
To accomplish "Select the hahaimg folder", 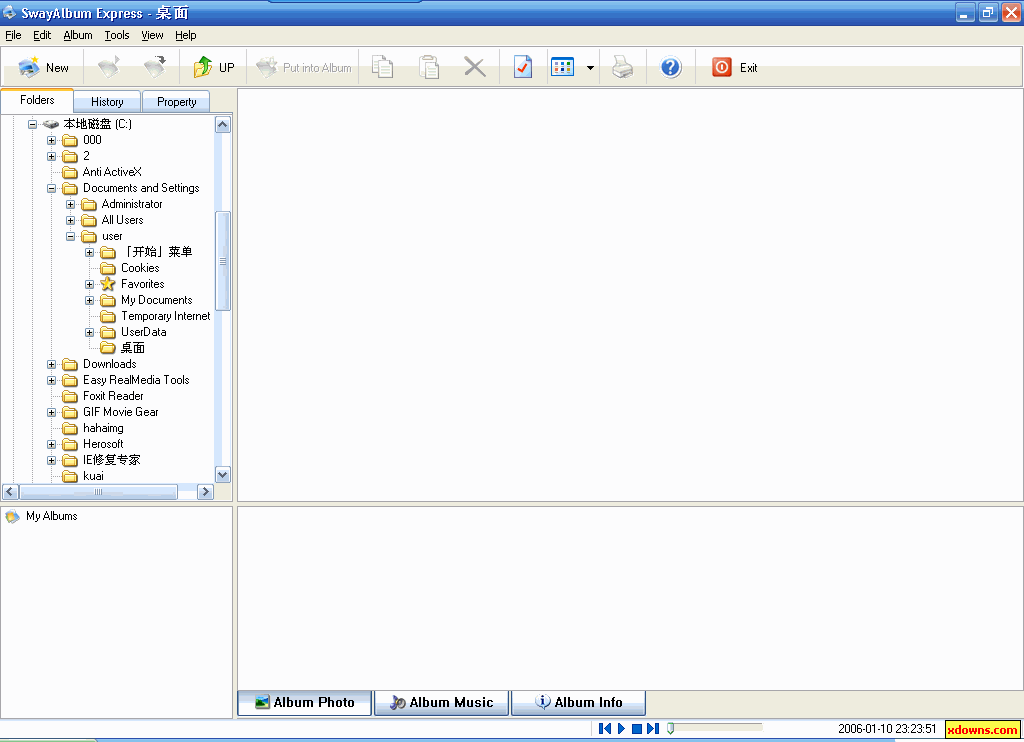I will 103,428.
